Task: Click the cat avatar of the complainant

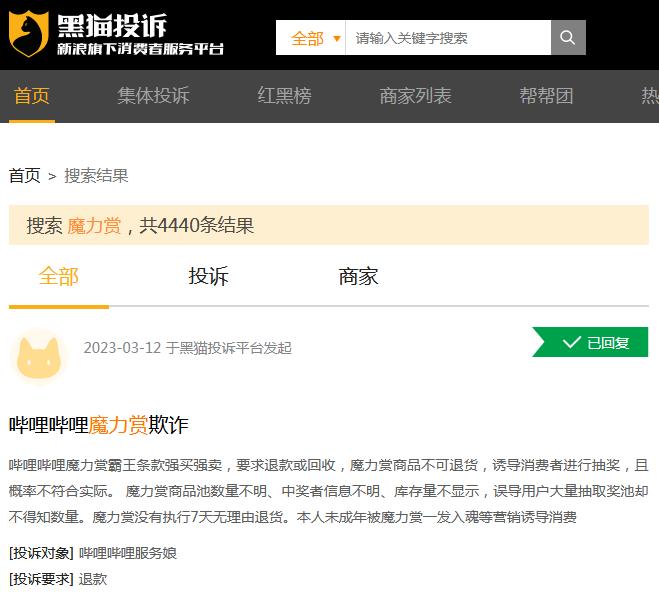Action: point(39,357)
